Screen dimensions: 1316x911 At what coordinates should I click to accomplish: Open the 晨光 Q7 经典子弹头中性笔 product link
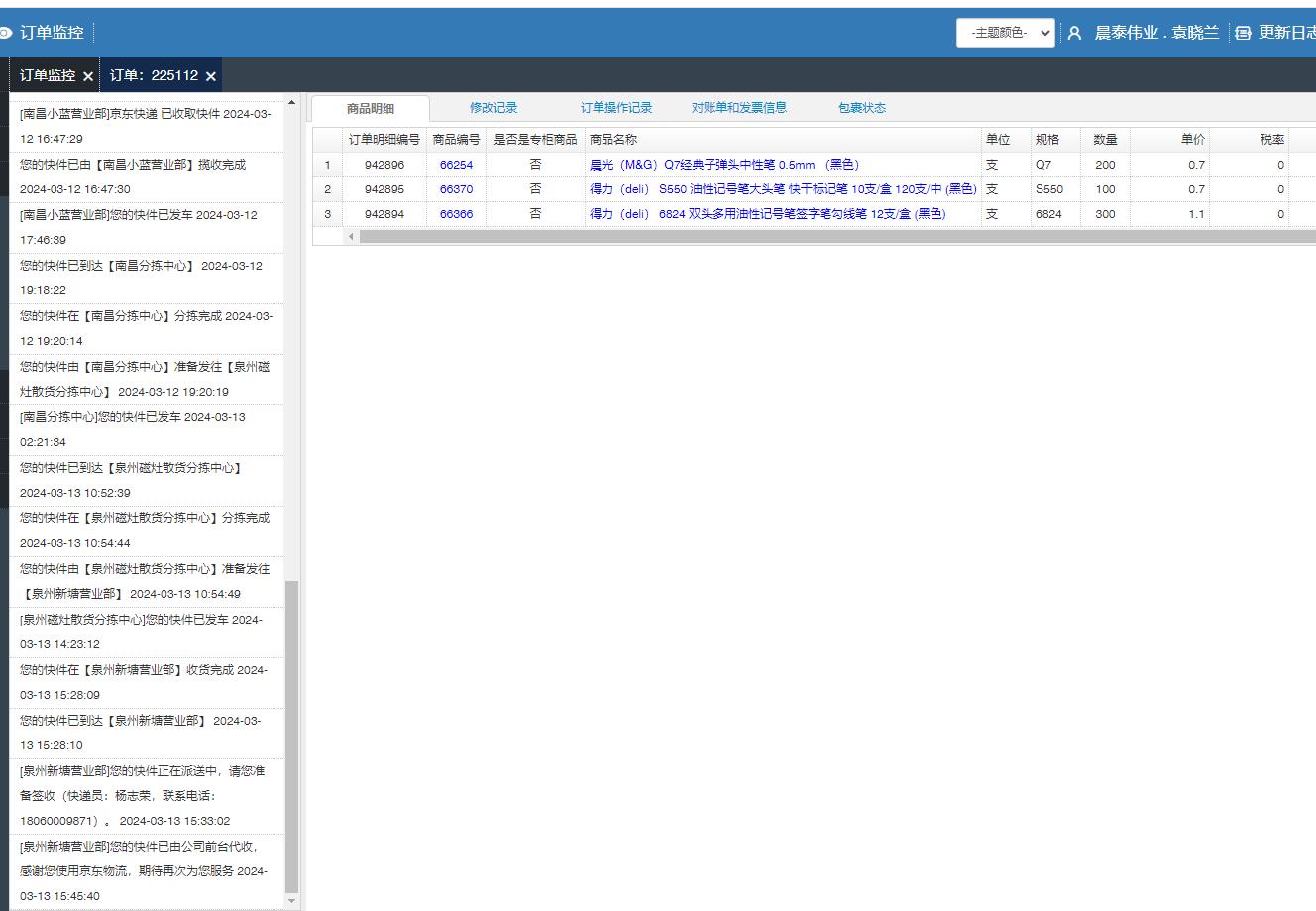(724, 165)
